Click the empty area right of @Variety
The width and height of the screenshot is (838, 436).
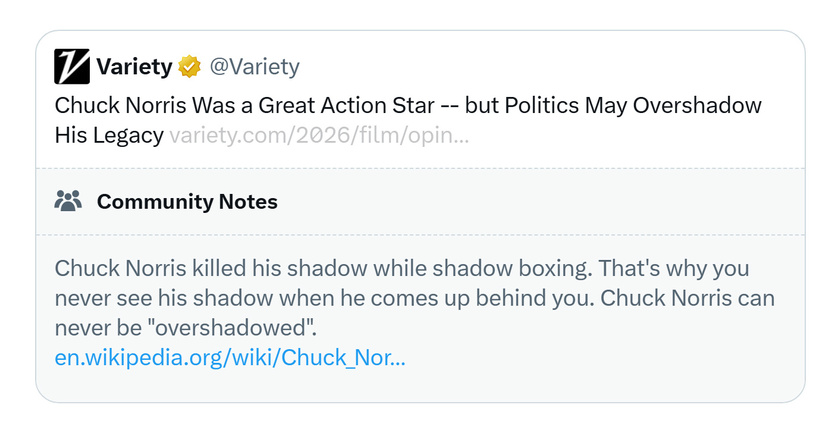tap(550, 67)
